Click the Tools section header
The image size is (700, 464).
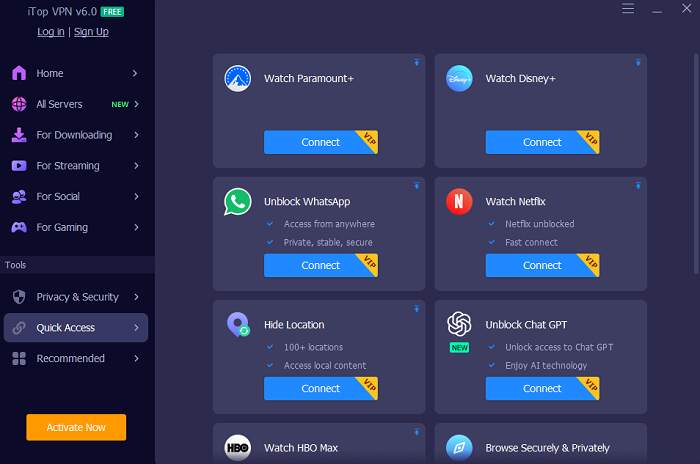click(x=78, y=265)
